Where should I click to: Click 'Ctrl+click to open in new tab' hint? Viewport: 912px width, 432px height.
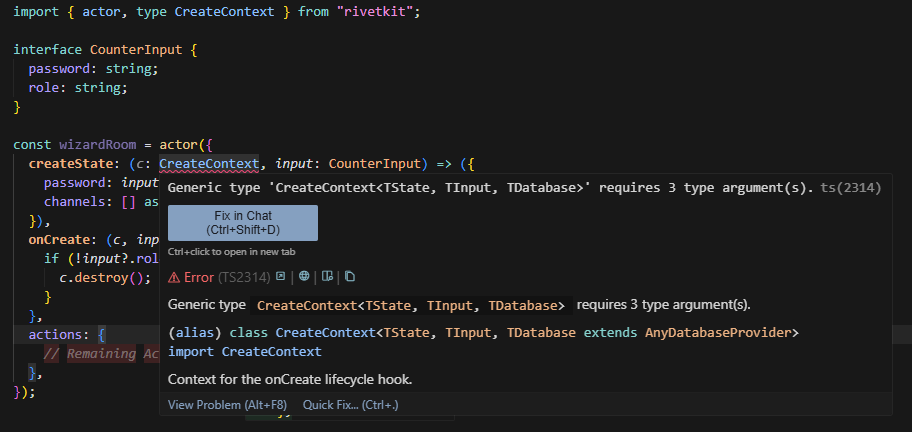[x=231, y=252]
